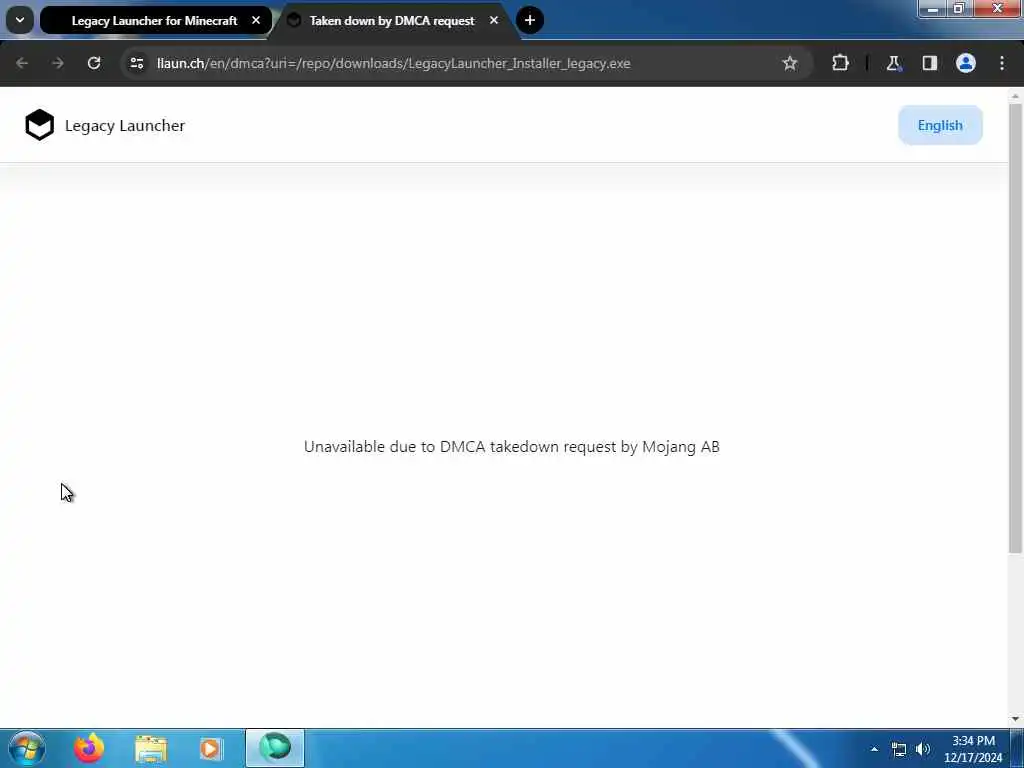Open the profile avatar menu
This screenshot has width=1024, height=768.
pyautogui.click(x=965, y=63)
